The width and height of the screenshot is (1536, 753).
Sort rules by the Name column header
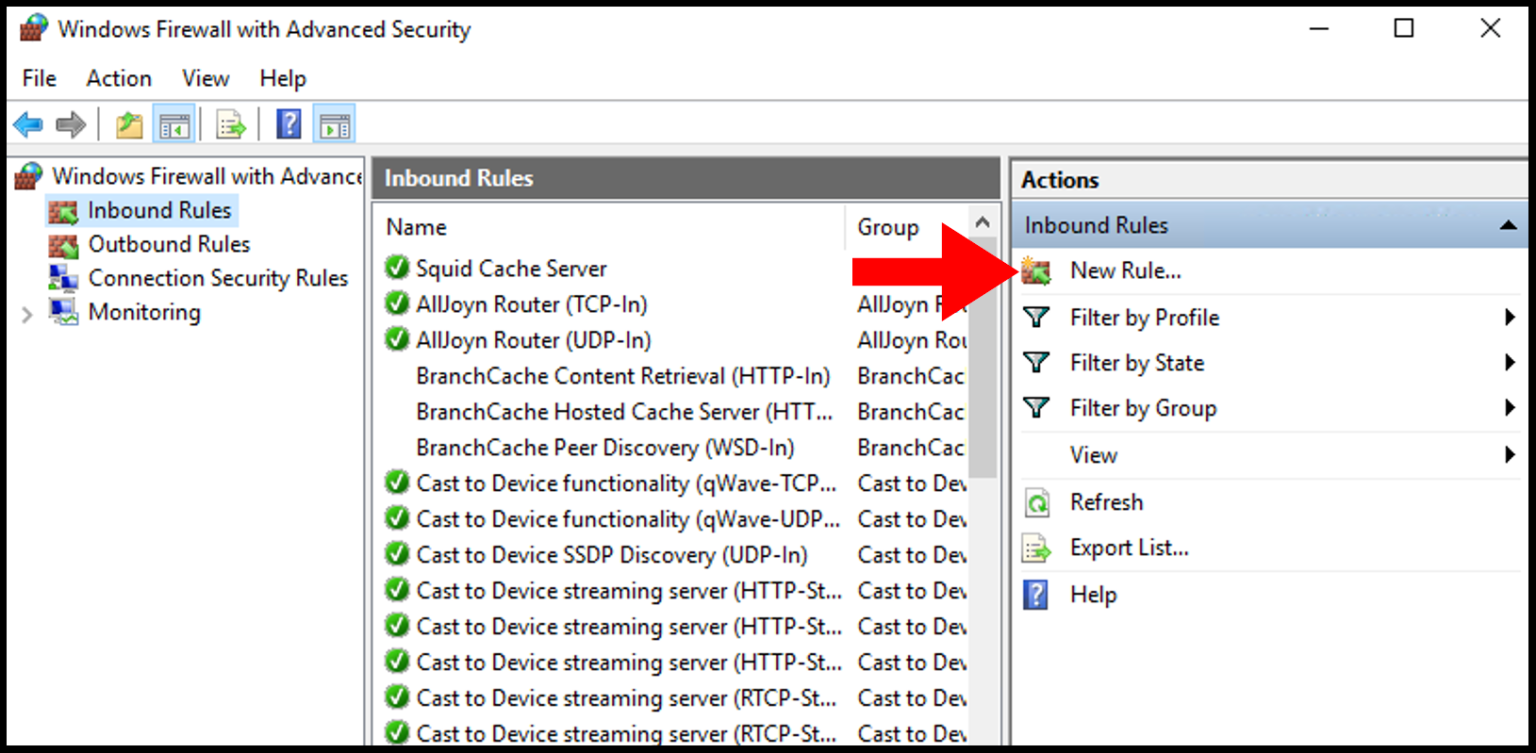(x=420, y=227)
